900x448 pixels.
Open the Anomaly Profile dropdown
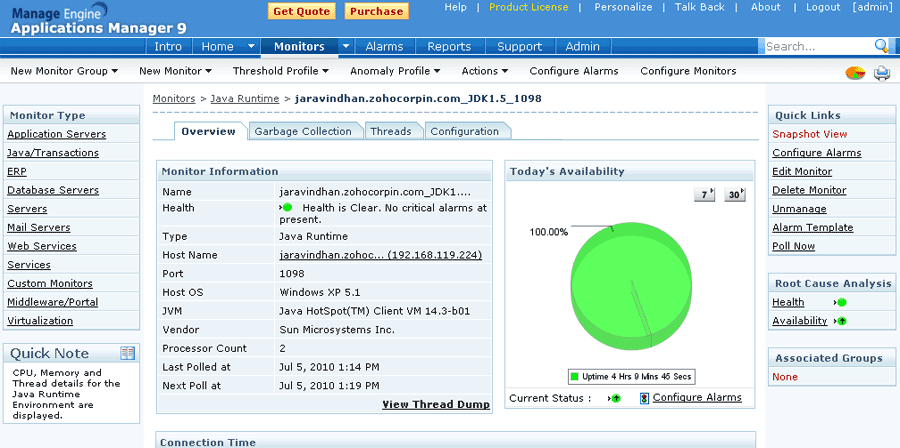395,71
